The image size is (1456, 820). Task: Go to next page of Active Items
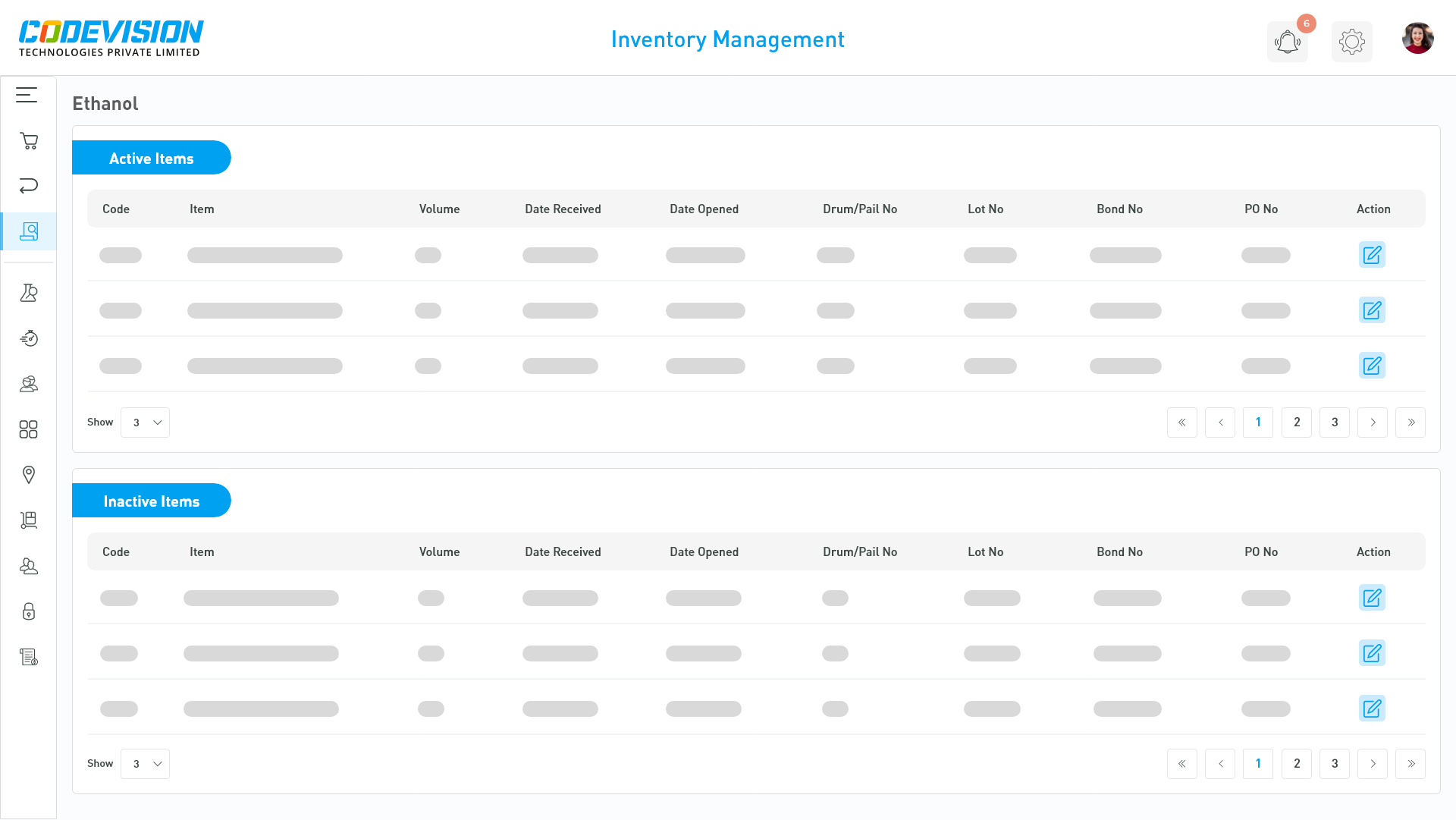1373,423
